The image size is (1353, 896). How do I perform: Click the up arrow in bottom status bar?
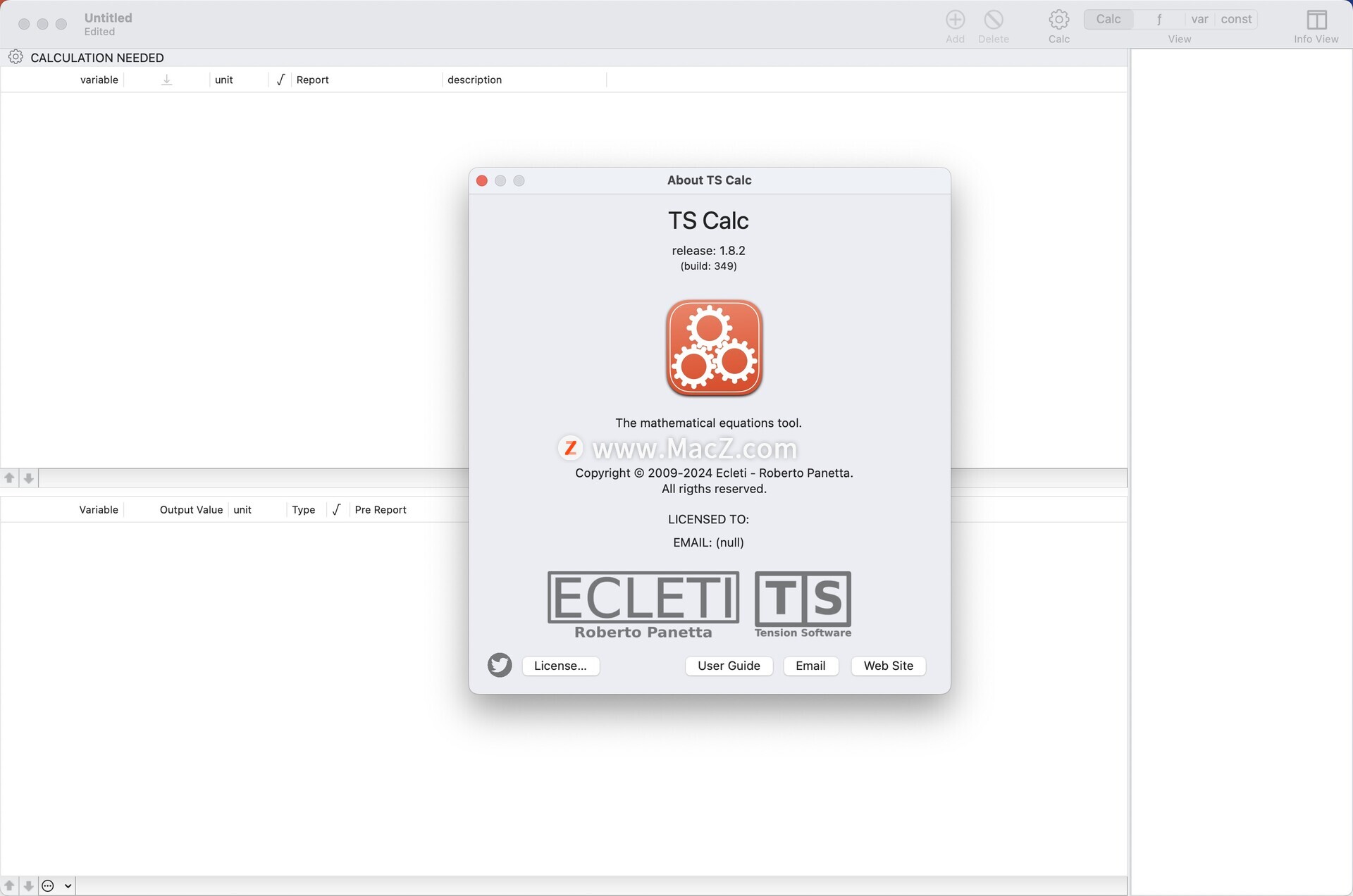[9, 885]
